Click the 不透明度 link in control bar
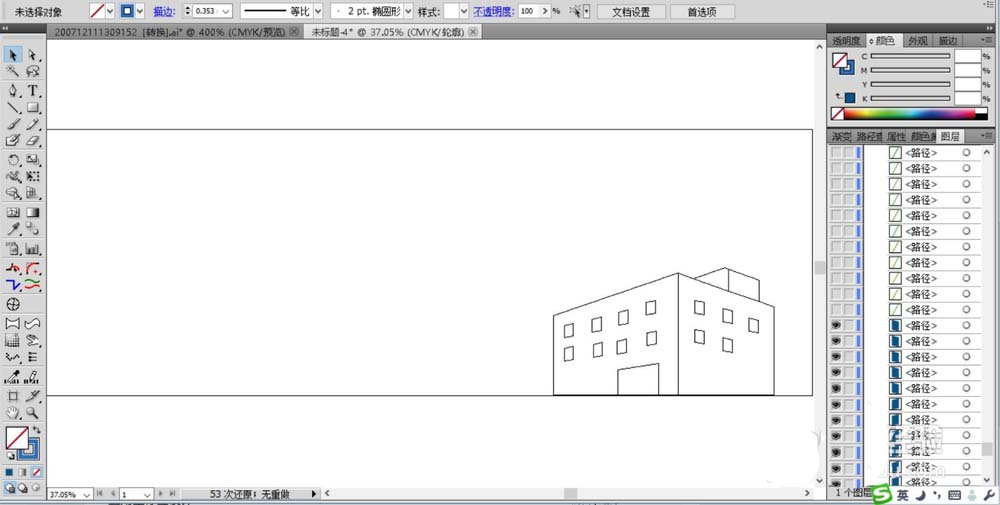This screenshot has width=1000, height=505. click(x=494, y=11)
